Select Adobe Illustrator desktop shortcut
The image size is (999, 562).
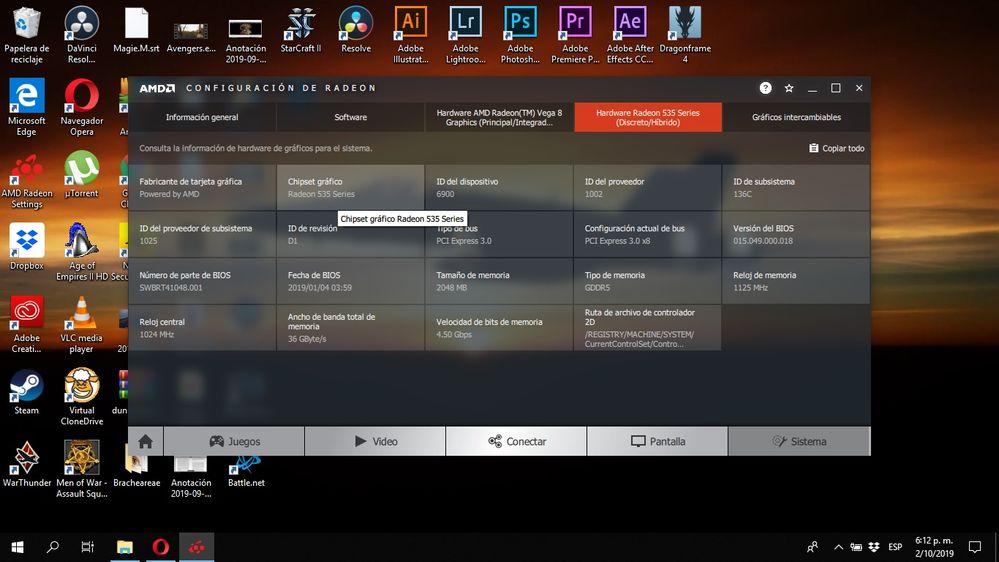pyautogui.click(x=410, y=35)
